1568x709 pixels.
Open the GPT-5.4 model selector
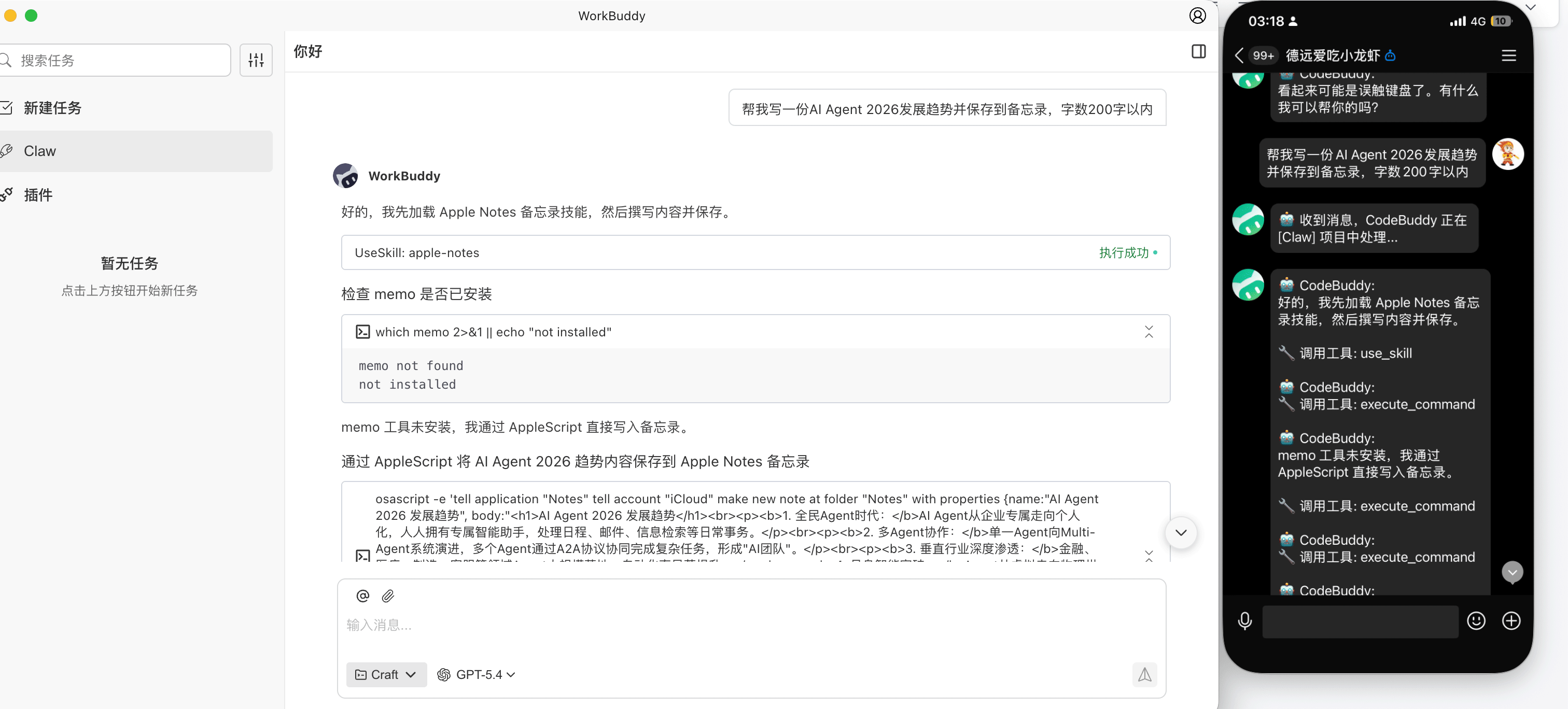pyautogui.click(x=477, y=674)
